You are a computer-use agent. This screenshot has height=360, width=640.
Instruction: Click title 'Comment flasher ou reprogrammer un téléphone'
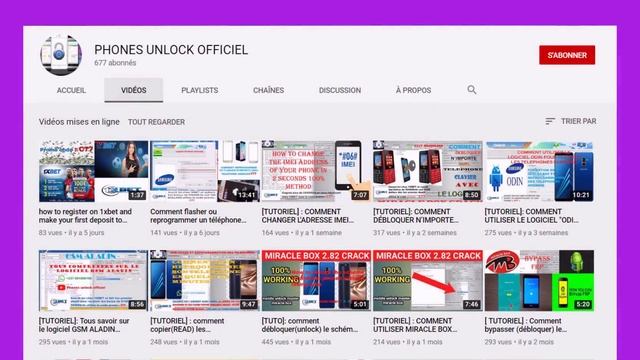(x=198, y=216)
